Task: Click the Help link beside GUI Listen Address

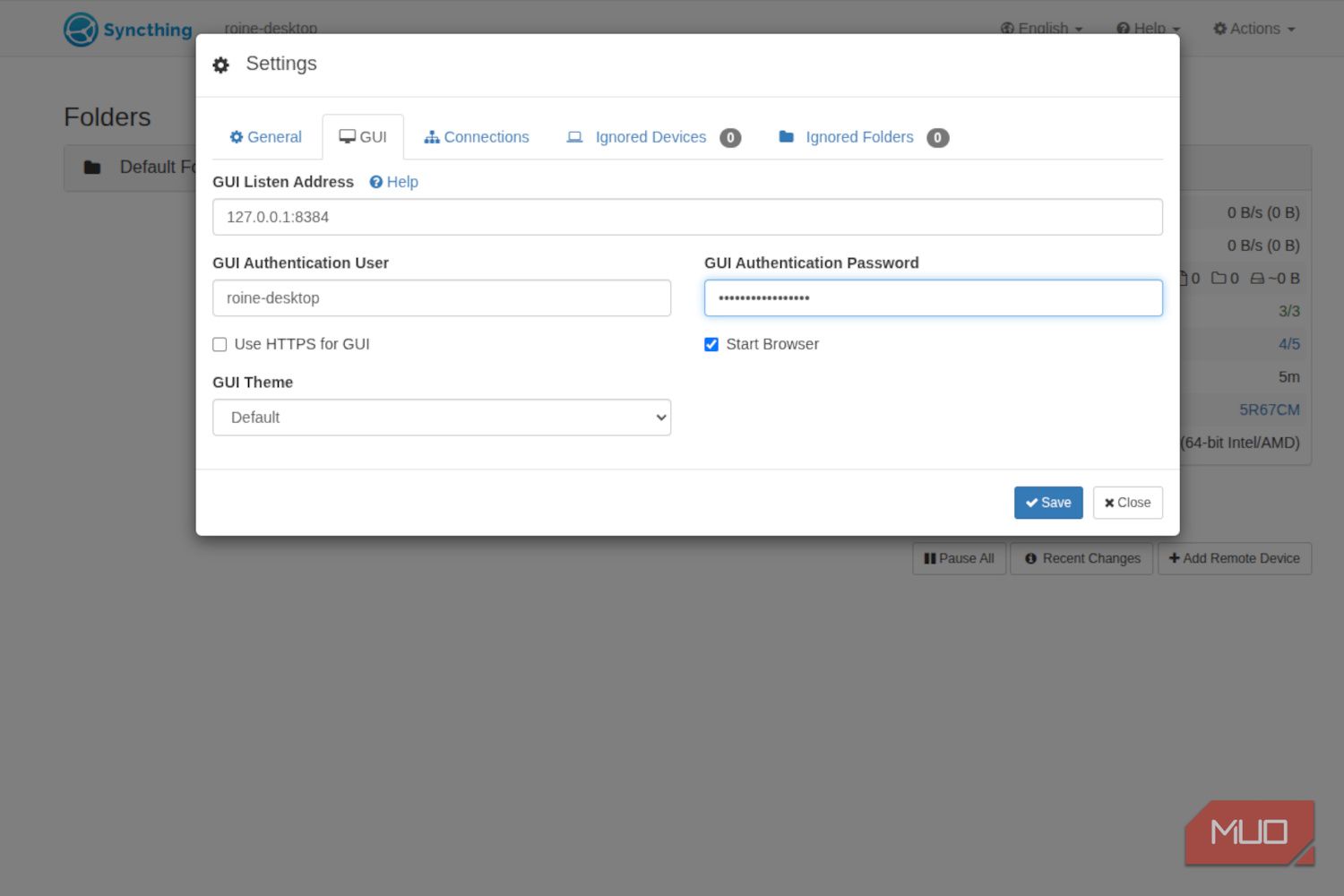Action: [394, 182]
